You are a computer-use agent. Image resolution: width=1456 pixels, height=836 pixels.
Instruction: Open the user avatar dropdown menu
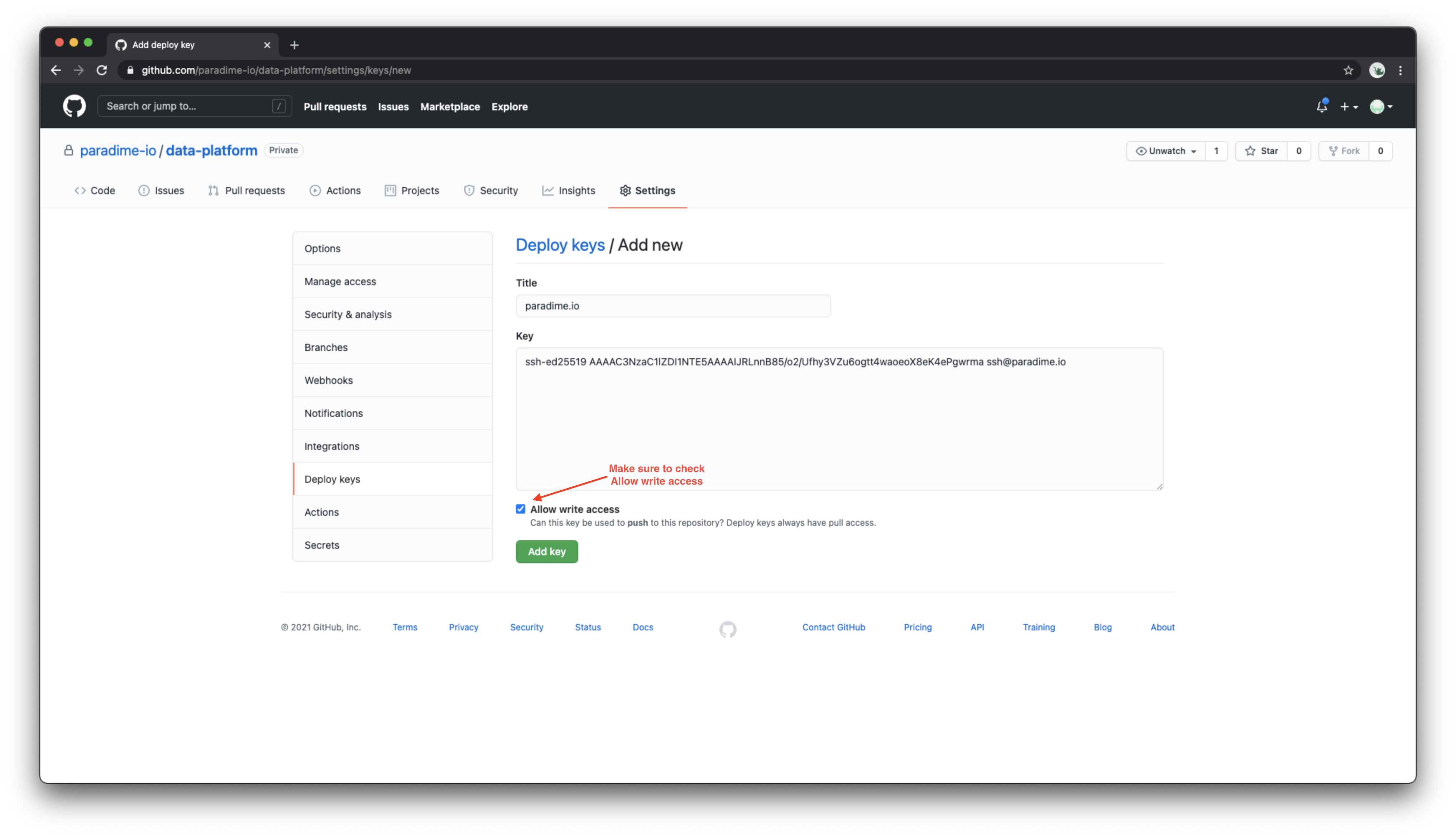[x=1381, y=107]
